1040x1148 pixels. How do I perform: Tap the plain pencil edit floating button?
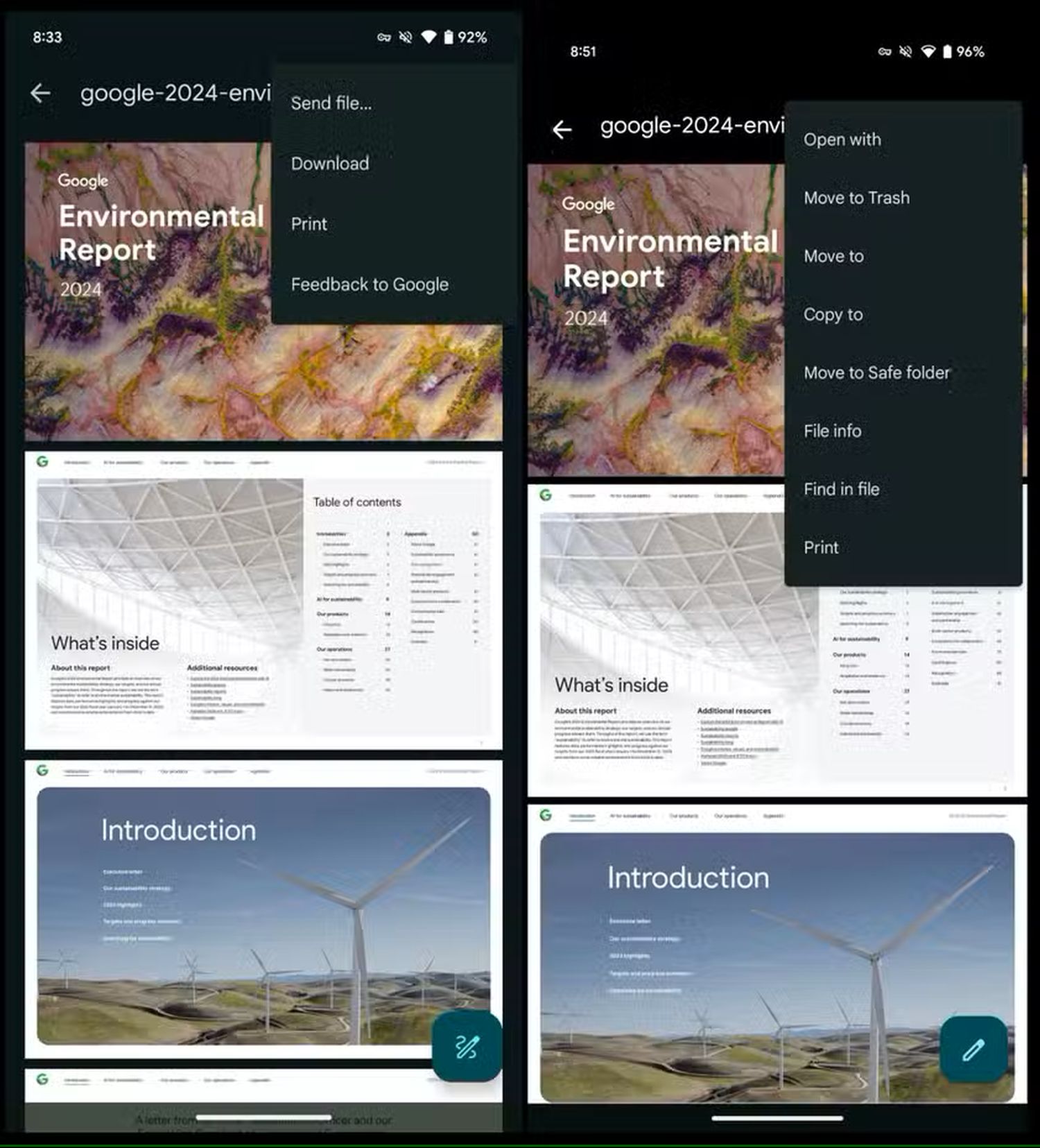click(x=973, y=1050)
